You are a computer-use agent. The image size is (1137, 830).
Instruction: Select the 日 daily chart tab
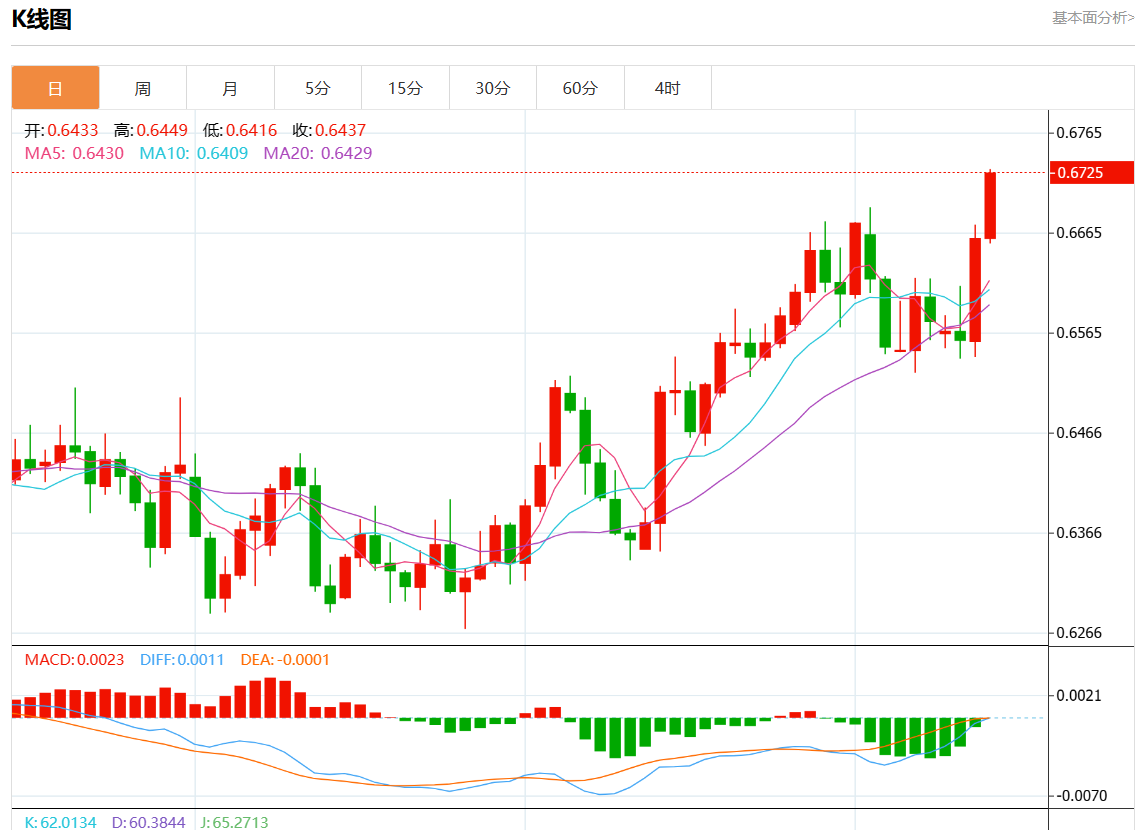click(55, 88)
